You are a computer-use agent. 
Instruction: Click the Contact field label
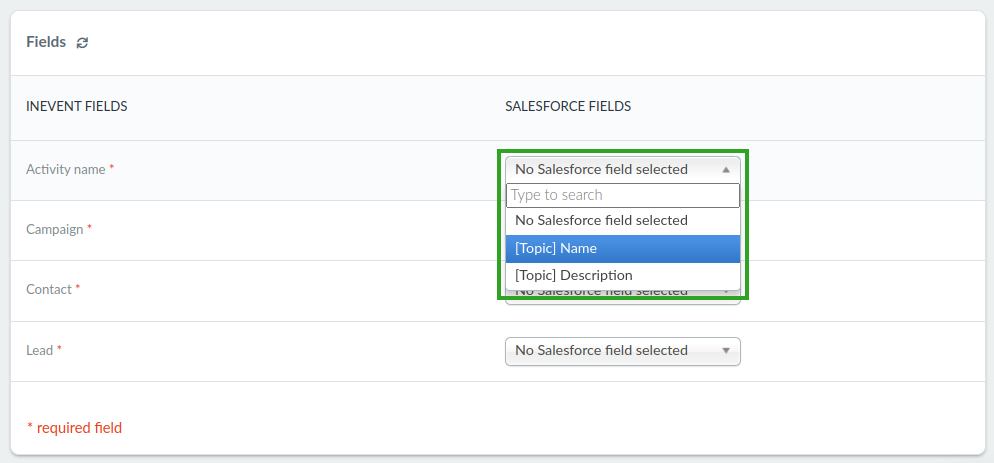[49, 289]
